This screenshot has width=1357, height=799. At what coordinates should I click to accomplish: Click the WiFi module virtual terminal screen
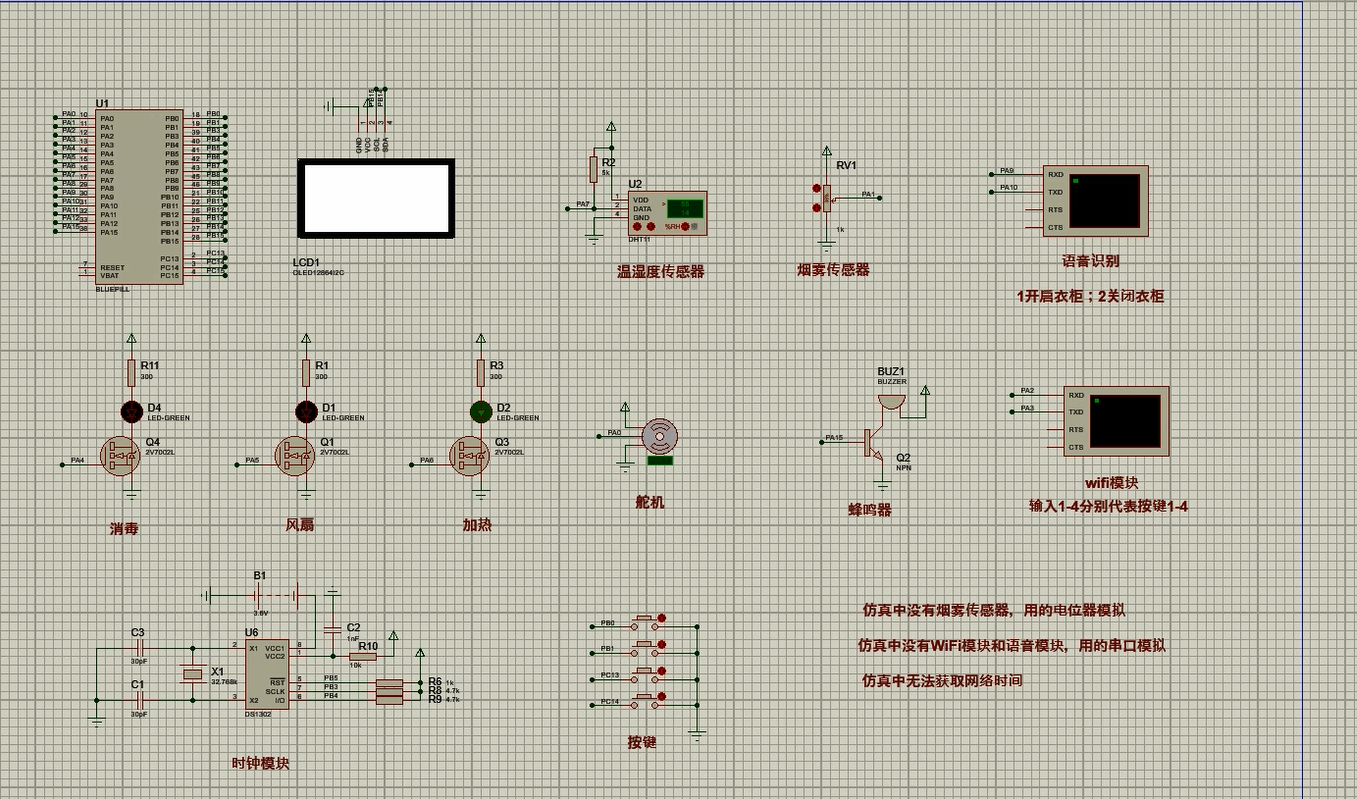coord(1126,421)
